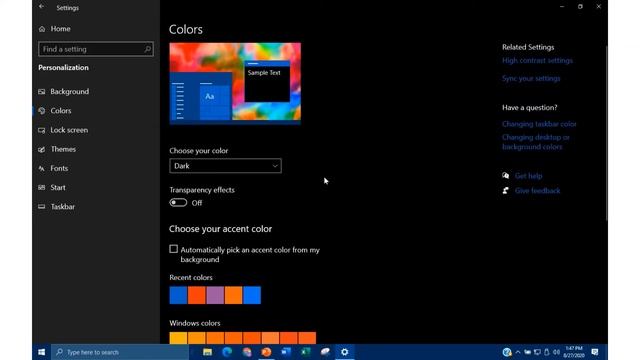Check Automatically pick an accent color

173,249
